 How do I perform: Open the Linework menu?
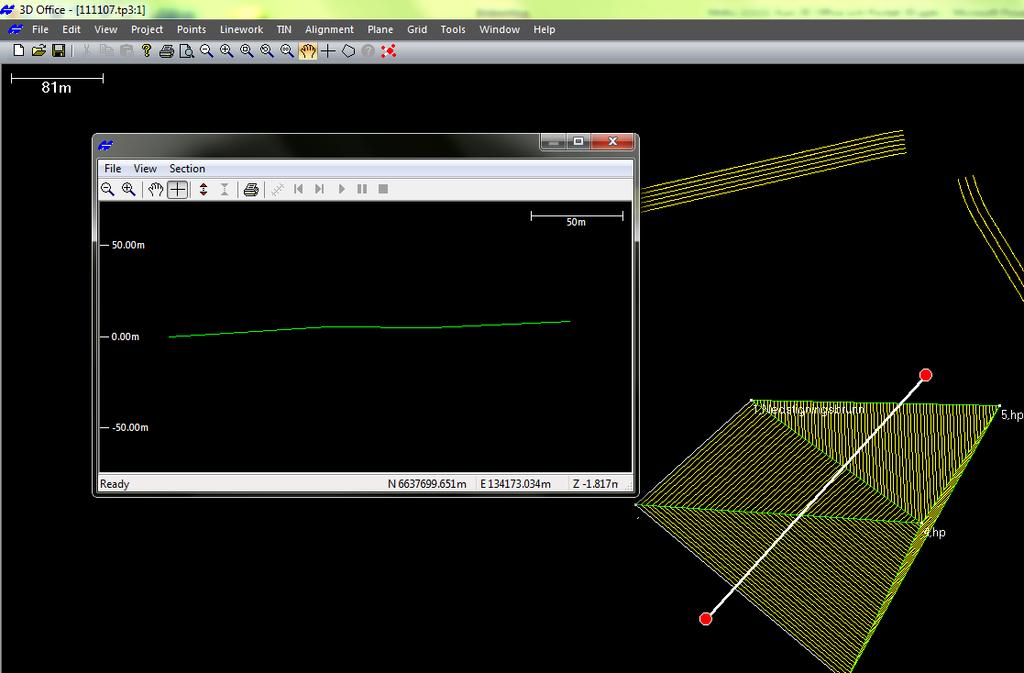tap(242, 29)
